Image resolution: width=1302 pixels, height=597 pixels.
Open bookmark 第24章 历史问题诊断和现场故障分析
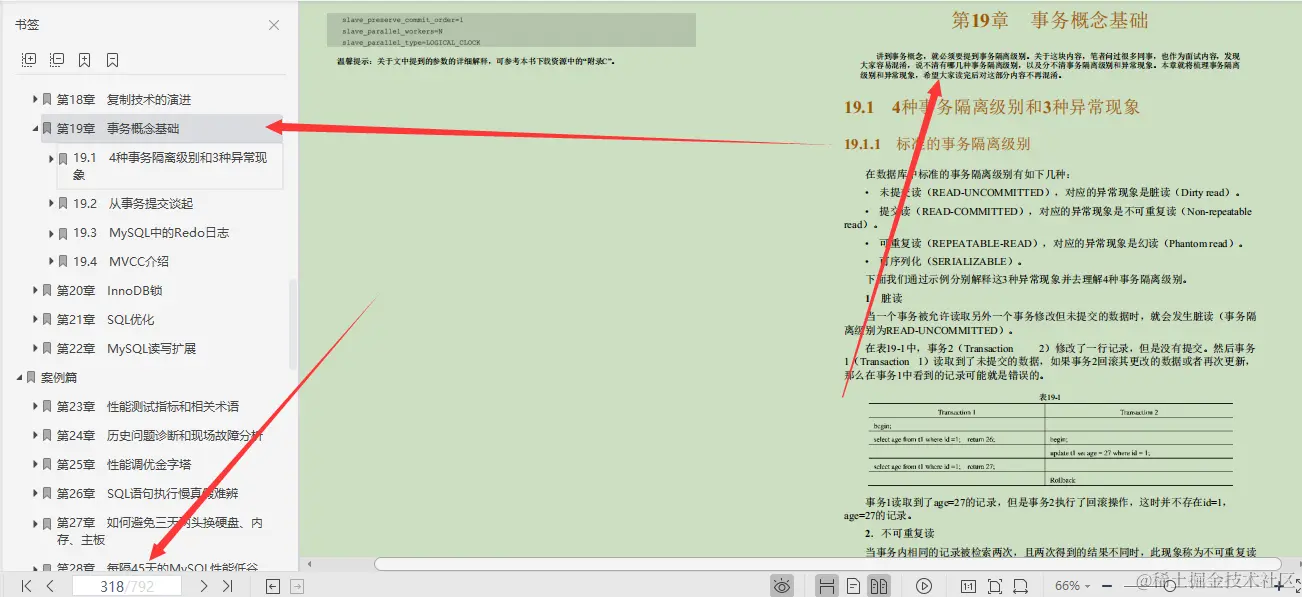(160, 435)
